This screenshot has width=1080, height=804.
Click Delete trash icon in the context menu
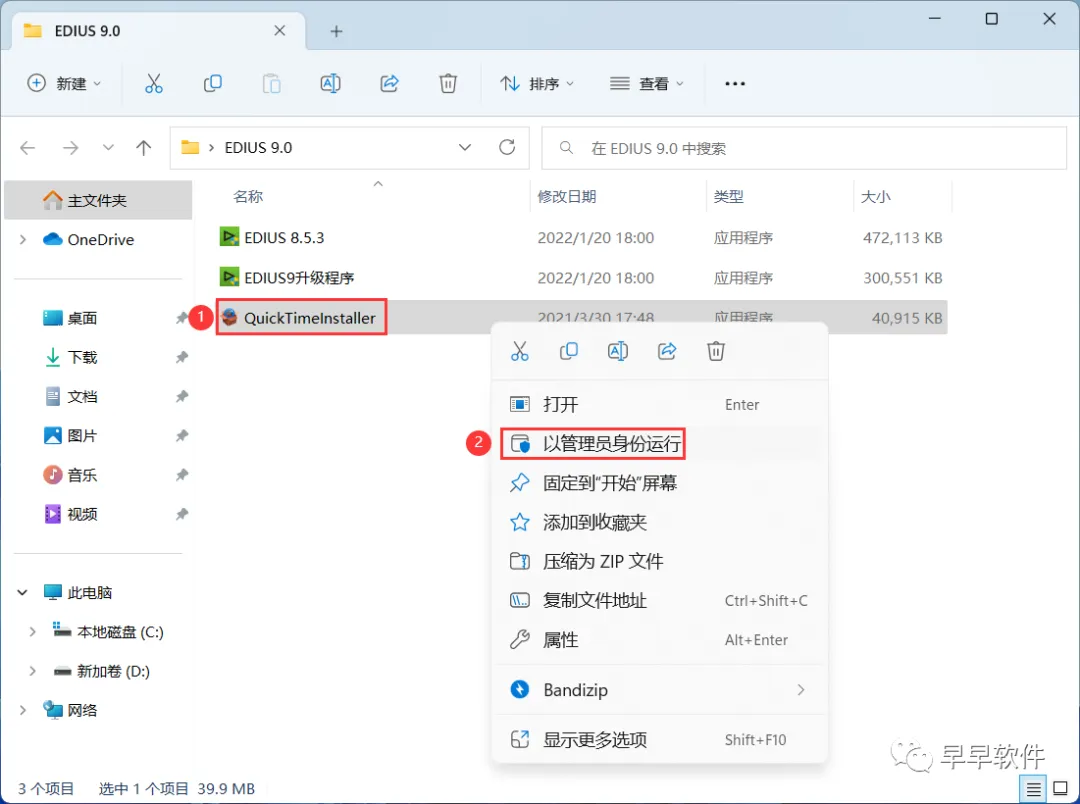click(716, 351)
